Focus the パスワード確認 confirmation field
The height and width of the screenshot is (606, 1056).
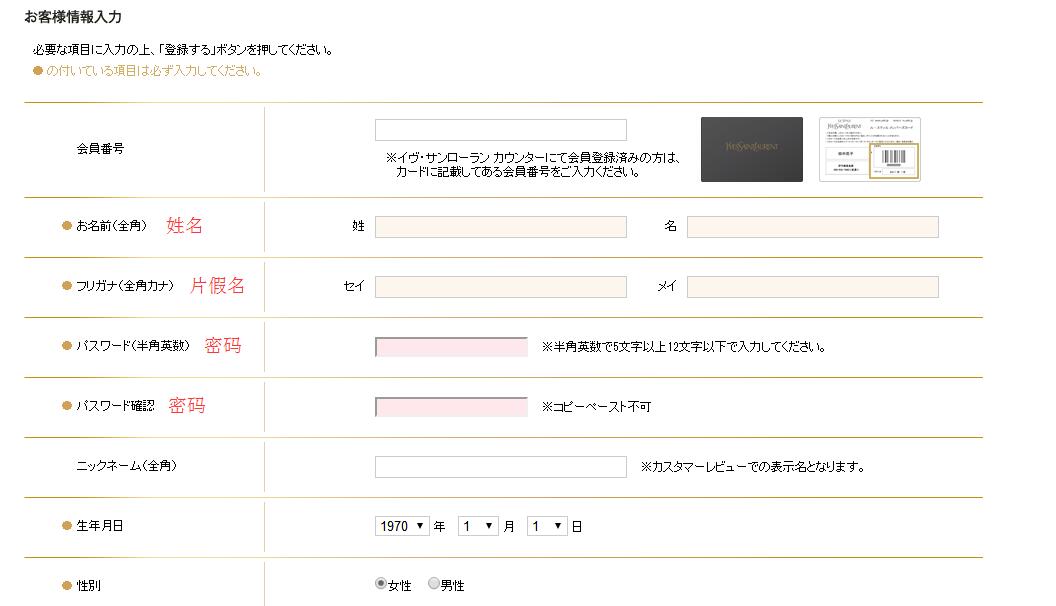pos(451,407)
